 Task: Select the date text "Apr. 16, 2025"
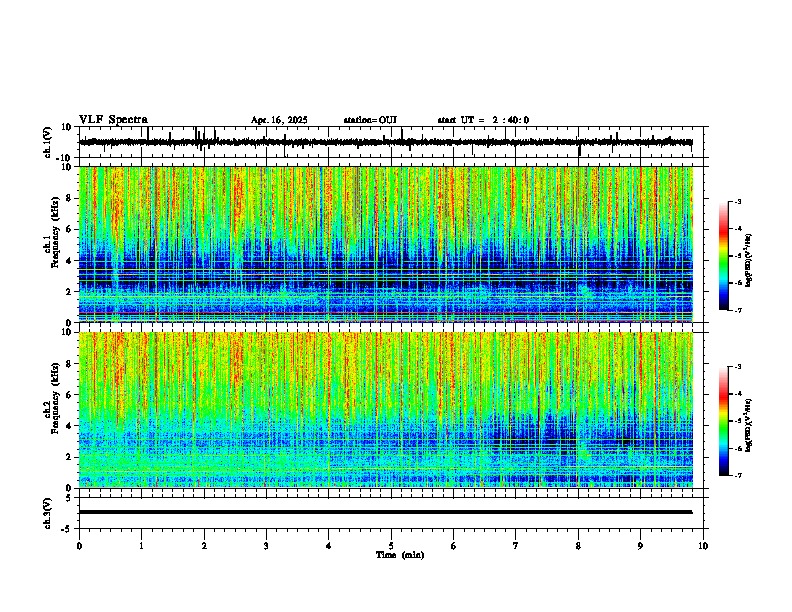pos(279,120)
